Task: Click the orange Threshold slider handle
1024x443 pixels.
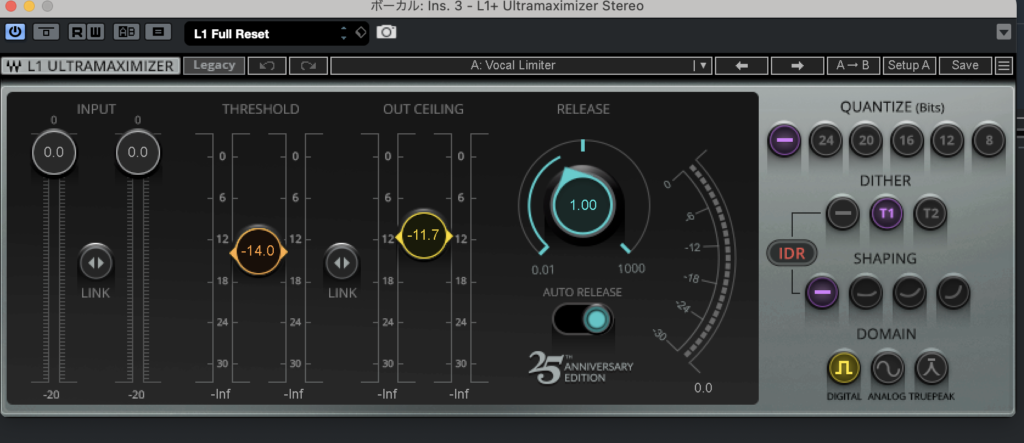Action: click(258, 251)
